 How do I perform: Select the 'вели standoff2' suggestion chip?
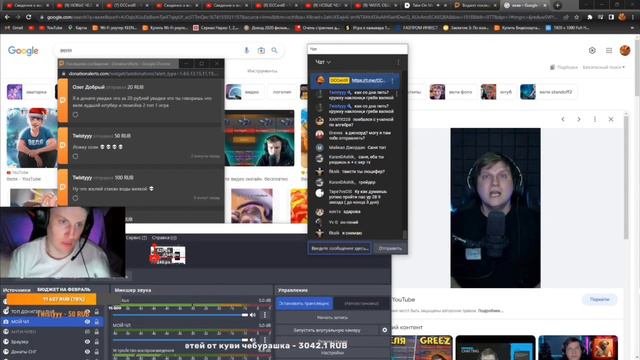(548, 92)
